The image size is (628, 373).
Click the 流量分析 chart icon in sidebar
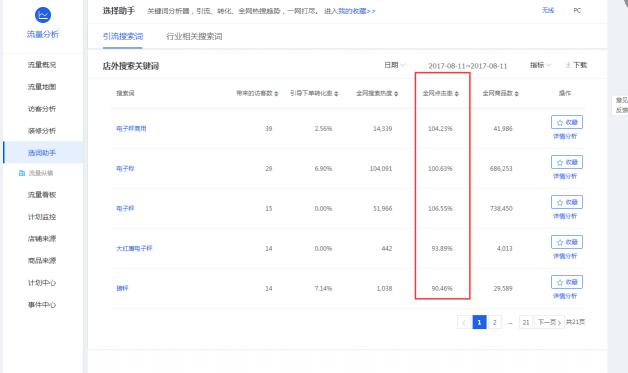pyautogui.click(x=43, y=15)
